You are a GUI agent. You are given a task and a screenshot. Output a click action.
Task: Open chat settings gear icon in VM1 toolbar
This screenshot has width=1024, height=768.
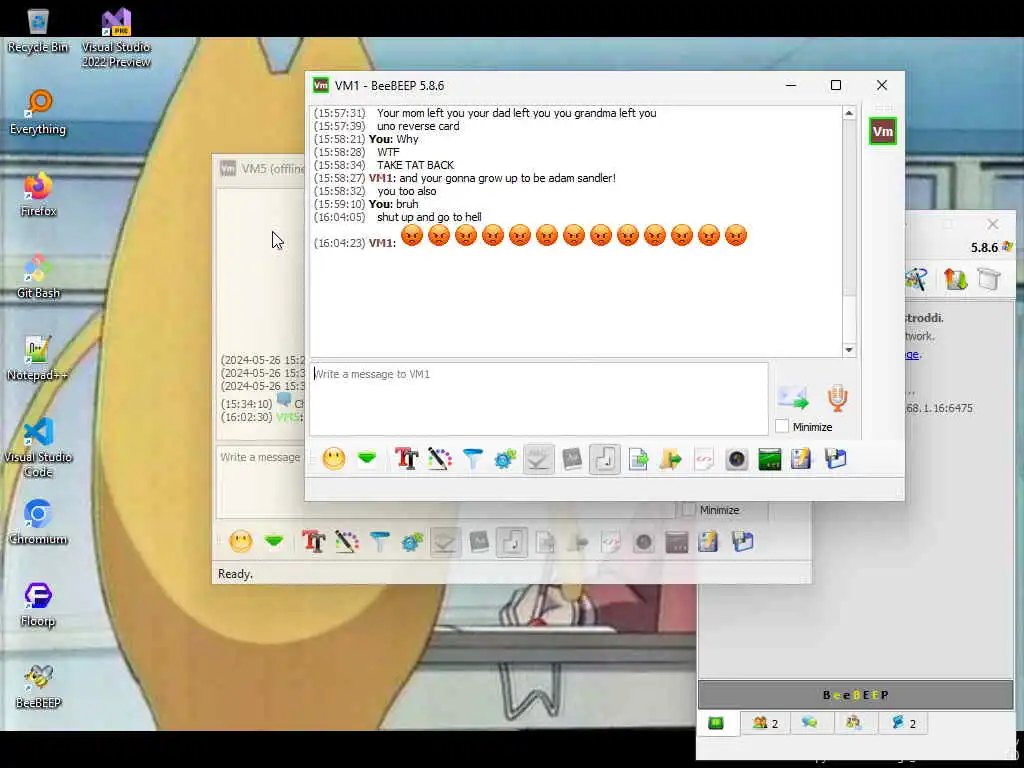click(x=505, y=459)
